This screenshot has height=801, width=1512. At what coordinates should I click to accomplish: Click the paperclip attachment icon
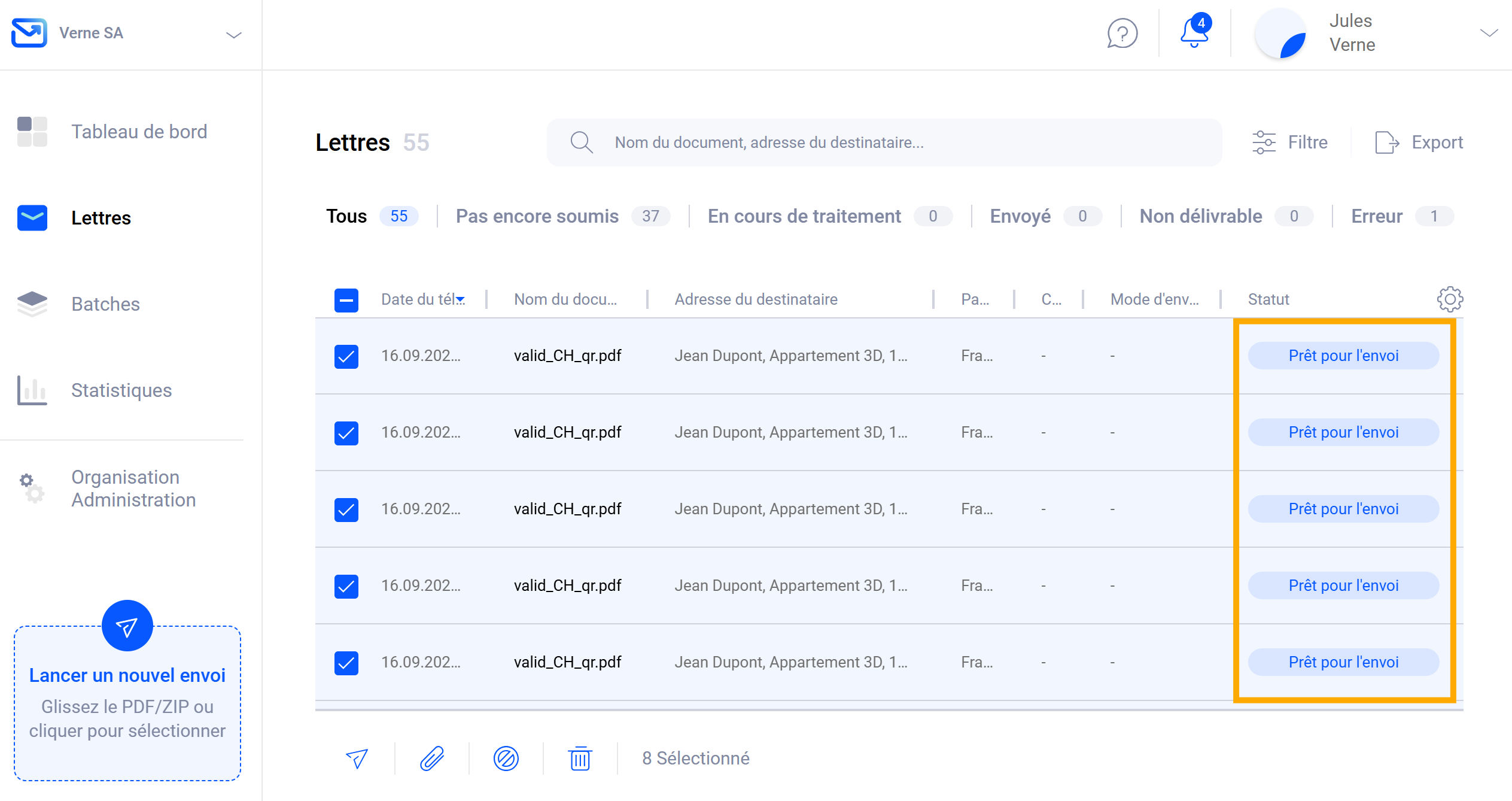[x=432, y=758]
